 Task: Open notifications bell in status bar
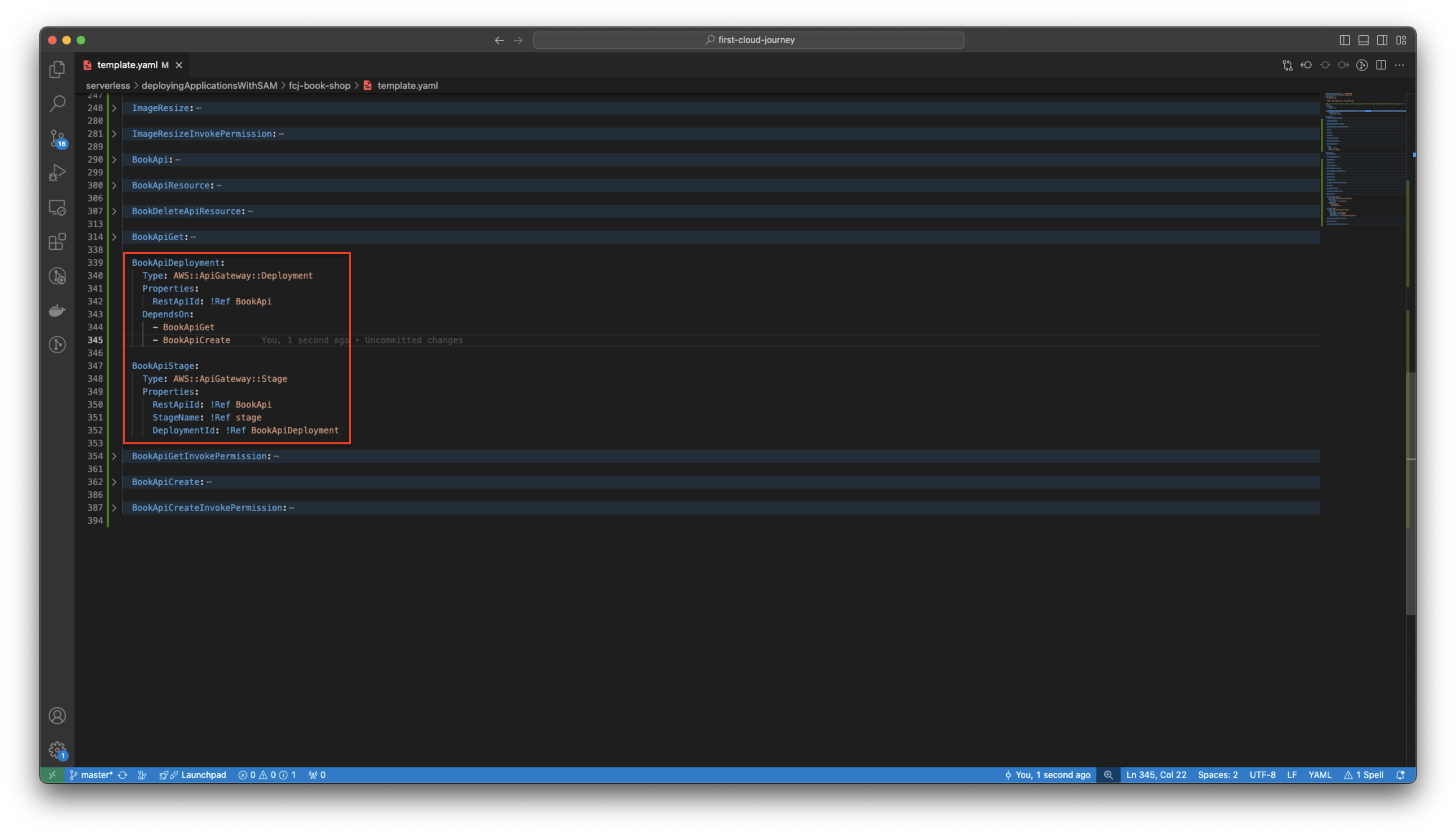pos(1401,775)
